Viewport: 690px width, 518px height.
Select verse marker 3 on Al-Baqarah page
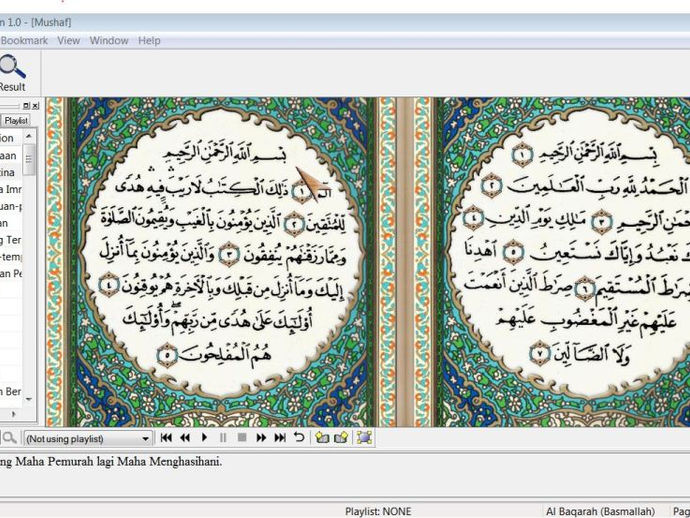click(229, 254)
